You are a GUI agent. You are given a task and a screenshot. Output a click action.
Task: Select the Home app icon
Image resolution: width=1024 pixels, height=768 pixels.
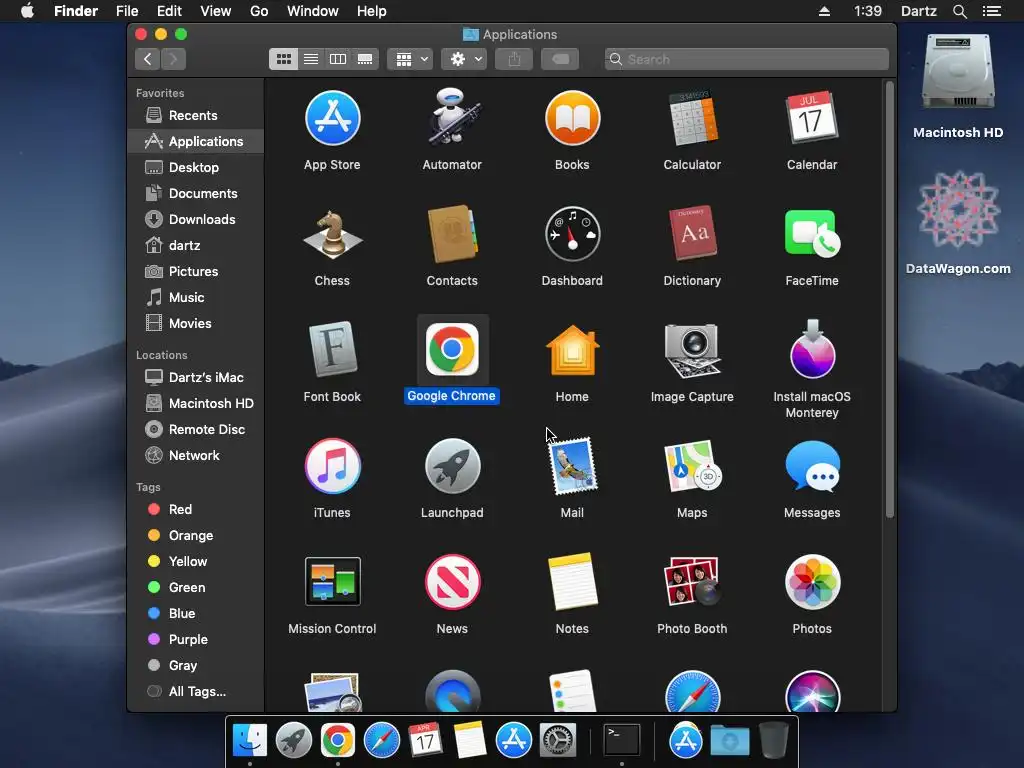572,350
